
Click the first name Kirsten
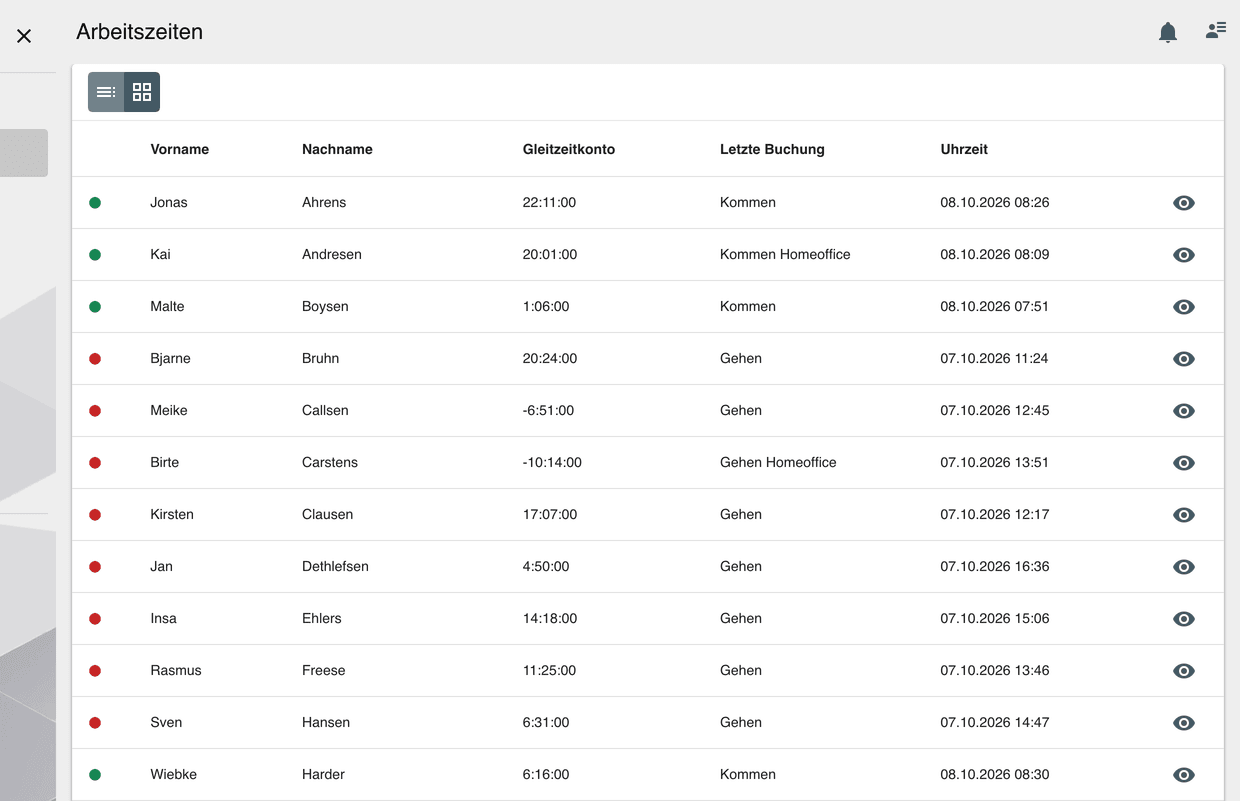click(172, 514)
